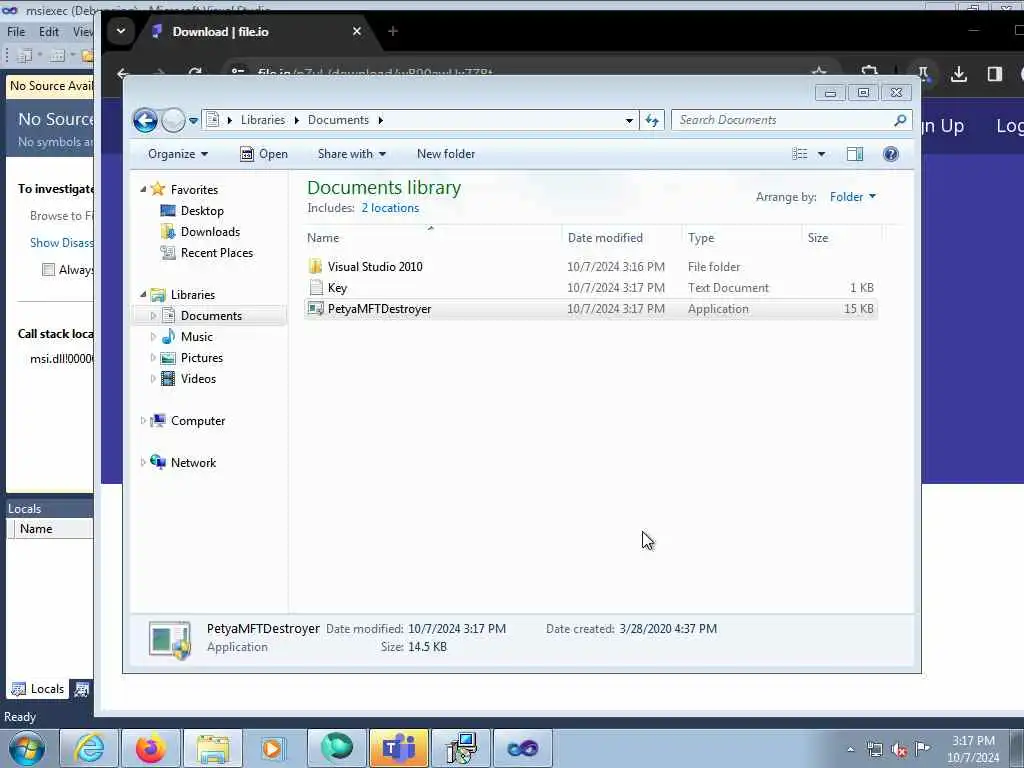Click the Show Disassembly link in Visual Studio
This screenshot has width=1024, height=768.
click(x=61, y=243)
